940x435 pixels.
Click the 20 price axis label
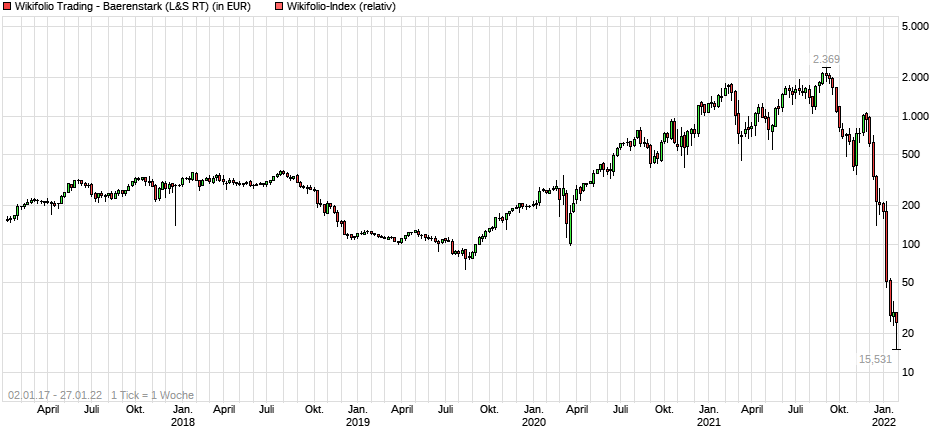point(908,334)
